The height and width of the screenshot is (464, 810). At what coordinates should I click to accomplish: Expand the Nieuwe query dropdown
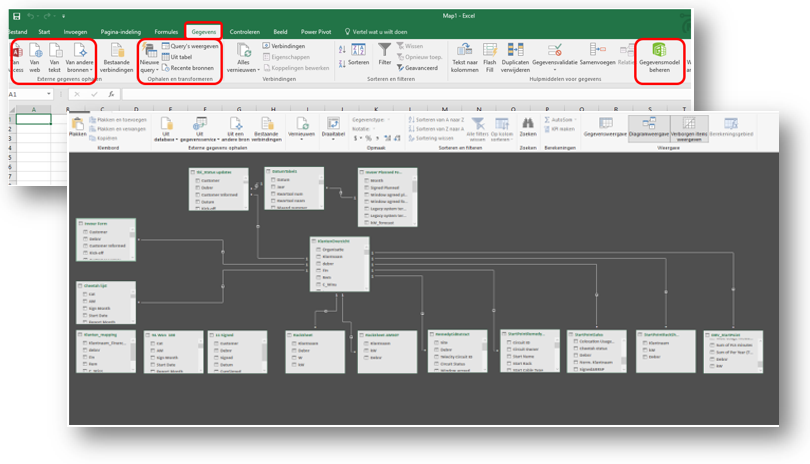[x=149, y=59]
